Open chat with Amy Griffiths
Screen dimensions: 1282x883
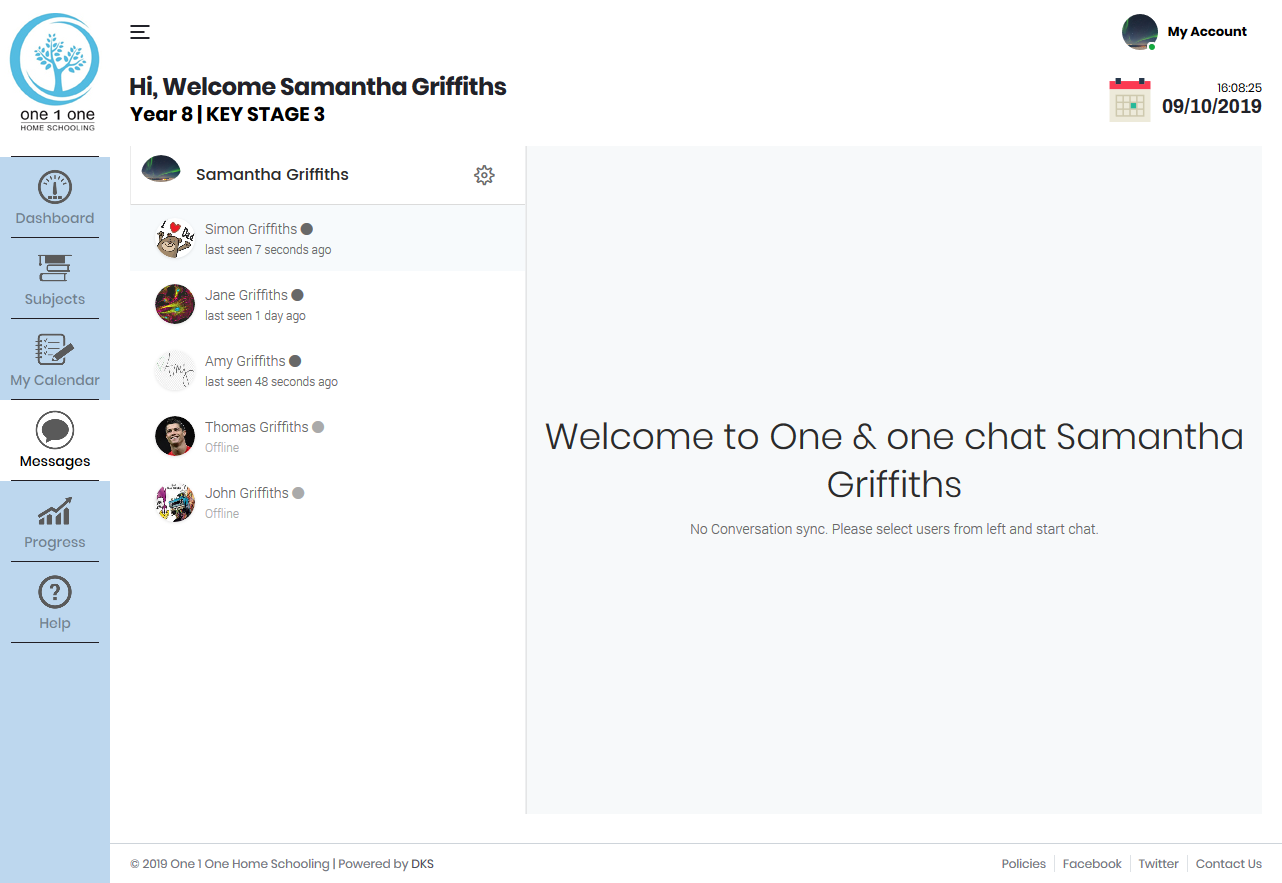point(246,370)
